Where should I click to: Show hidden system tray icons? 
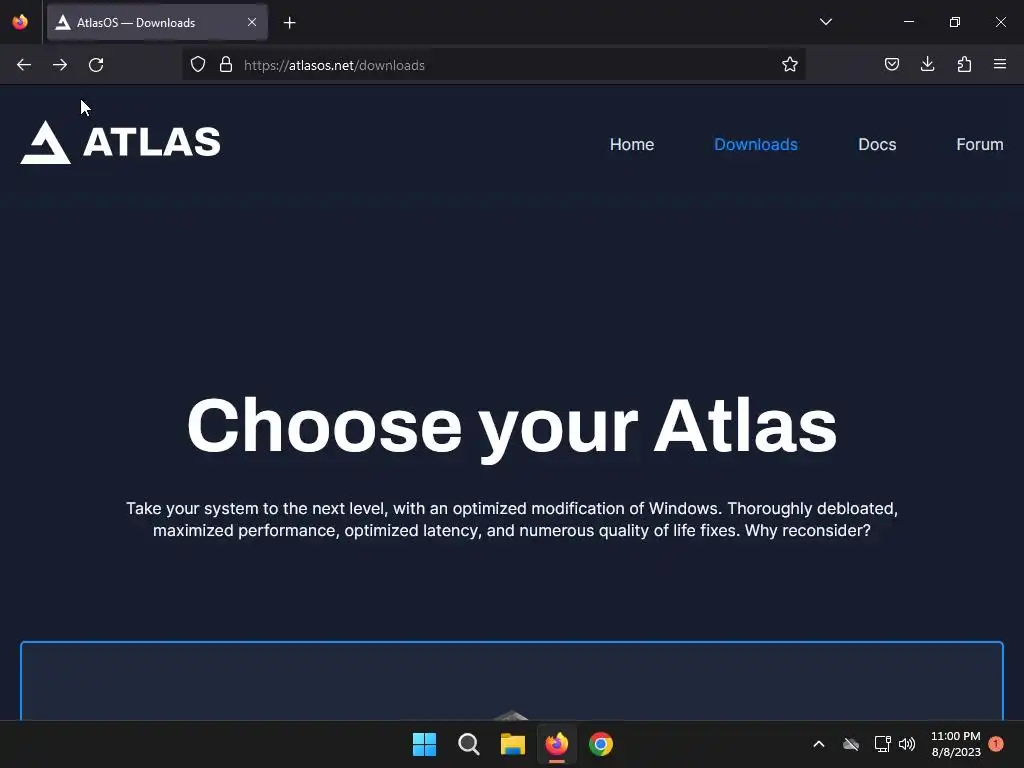818,744
